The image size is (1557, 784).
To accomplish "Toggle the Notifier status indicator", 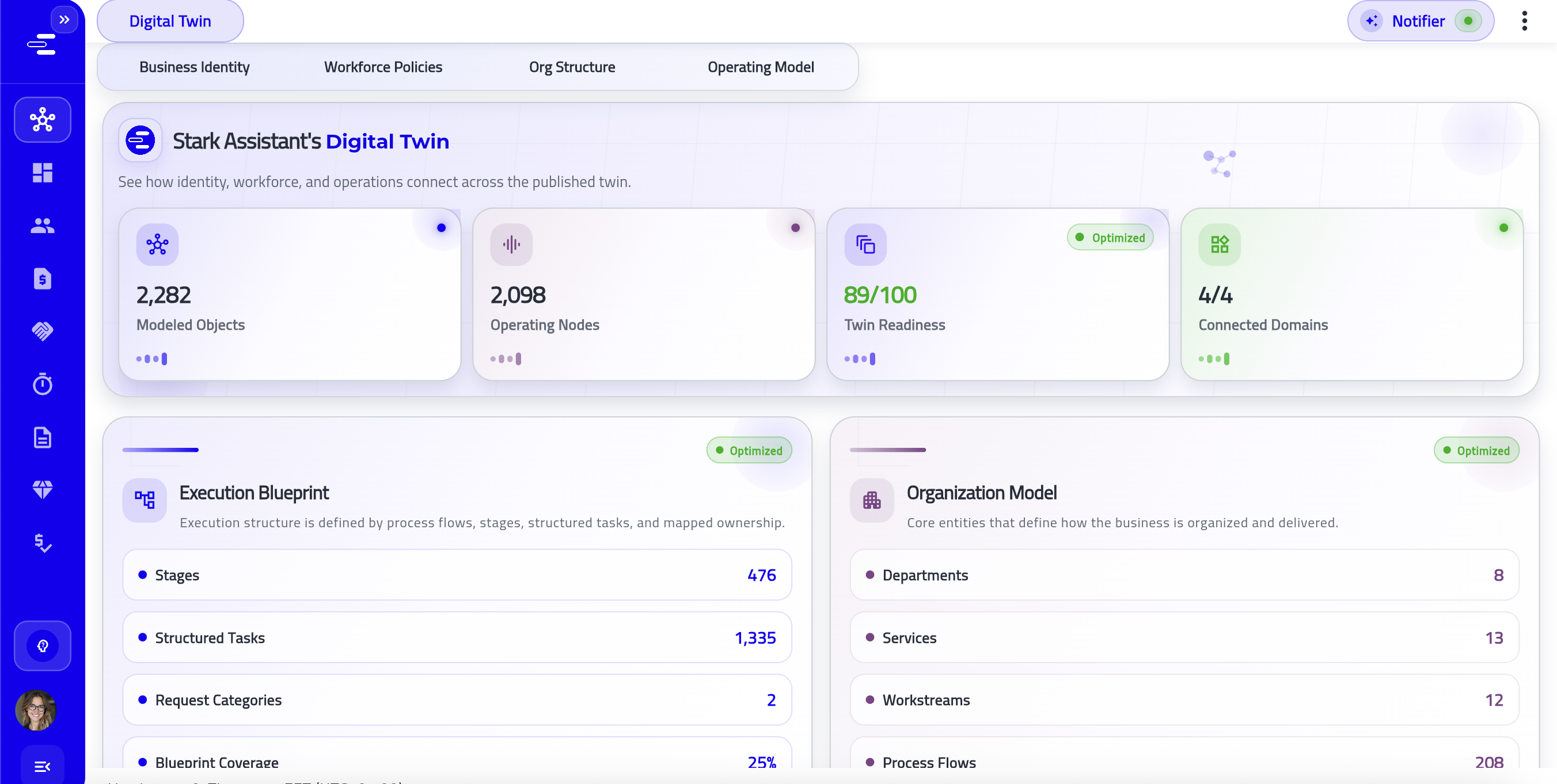I will tap(1469, 21).
